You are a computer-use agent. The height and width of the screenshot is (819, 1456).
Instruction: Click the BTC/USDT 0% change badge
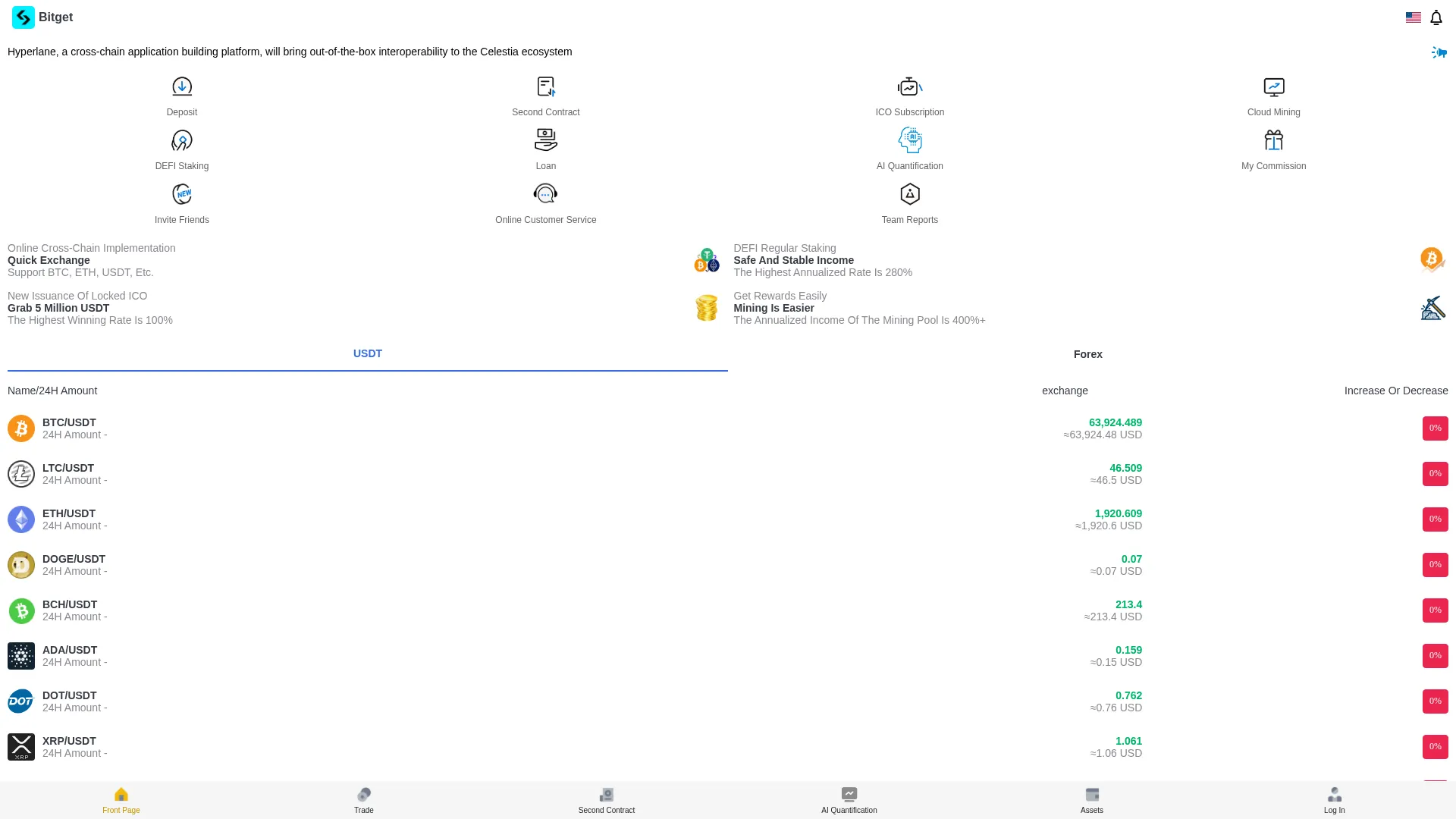click(1436, 428)
